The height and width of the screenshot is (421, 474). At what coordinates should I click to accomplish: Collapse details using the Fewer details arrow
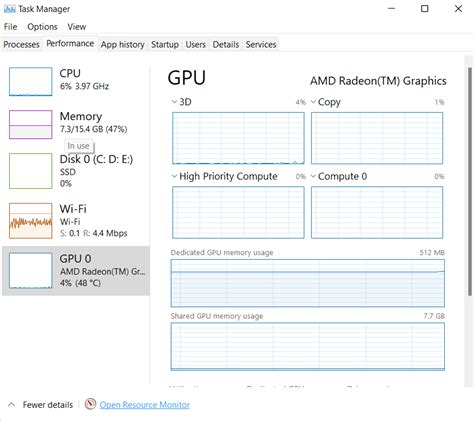[11, 405]
